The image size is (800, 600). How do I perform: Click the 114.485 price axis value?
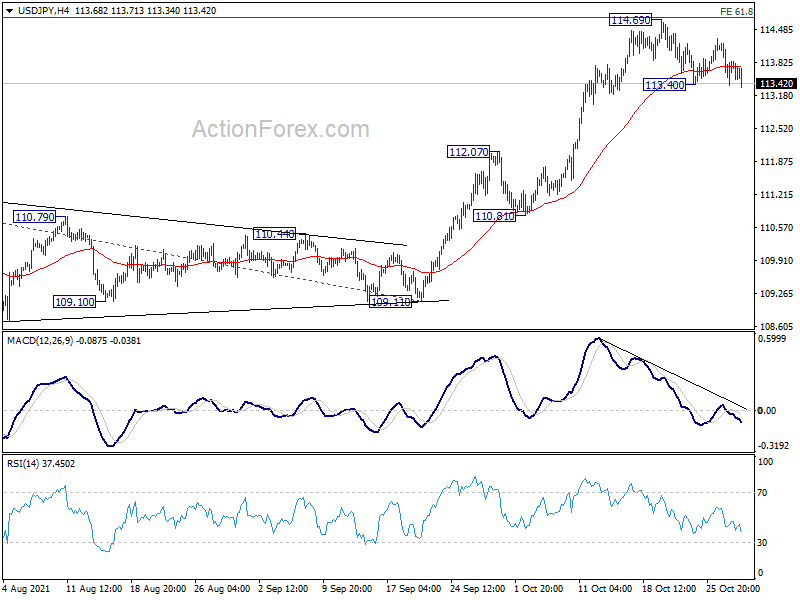point(777,30)
